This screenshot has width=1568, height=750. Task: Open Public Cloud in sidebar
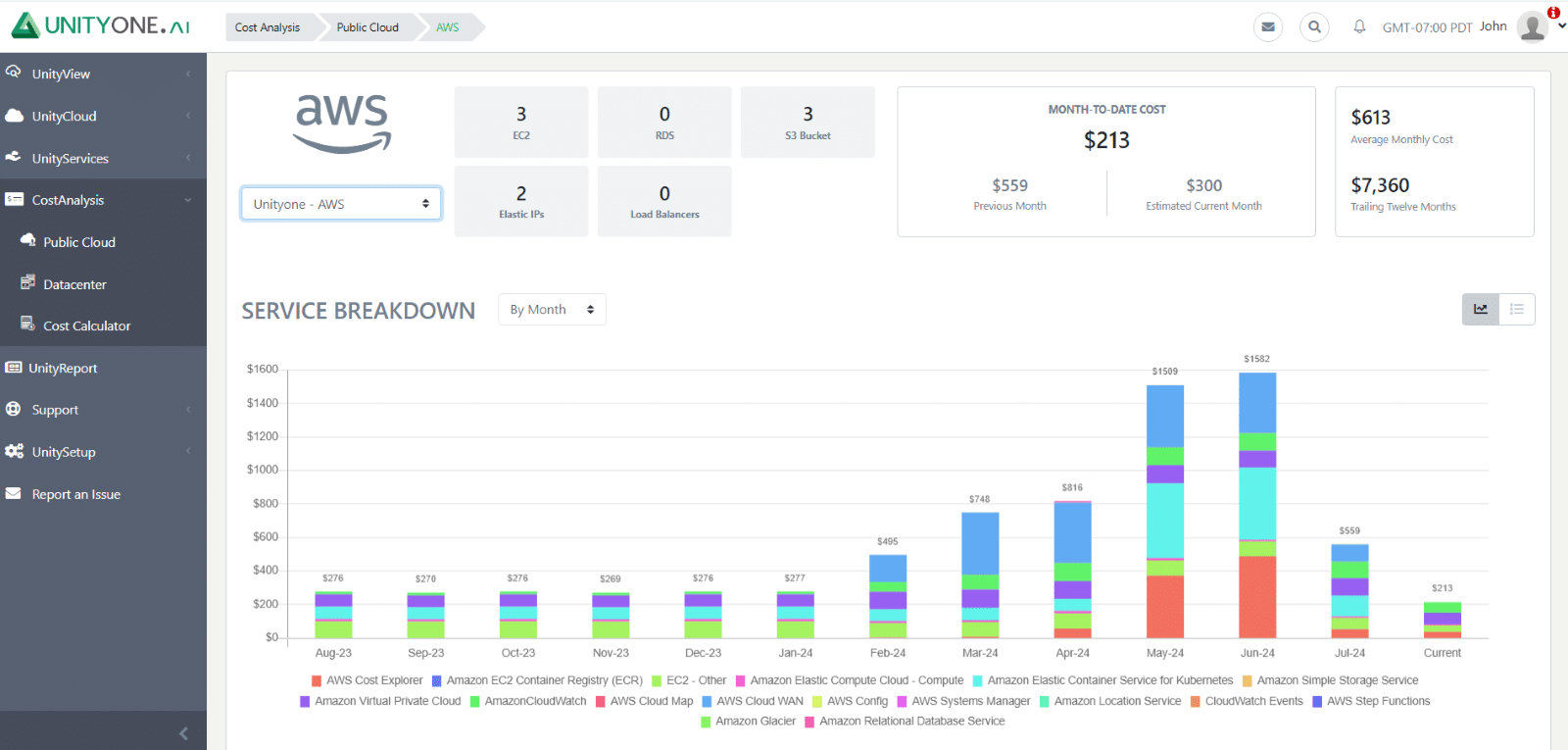tap(79, 242)
